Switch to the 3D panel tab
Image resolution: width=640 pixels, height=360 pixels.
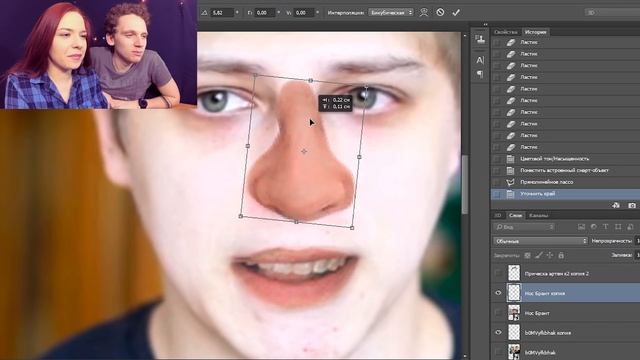coord(498,215)
